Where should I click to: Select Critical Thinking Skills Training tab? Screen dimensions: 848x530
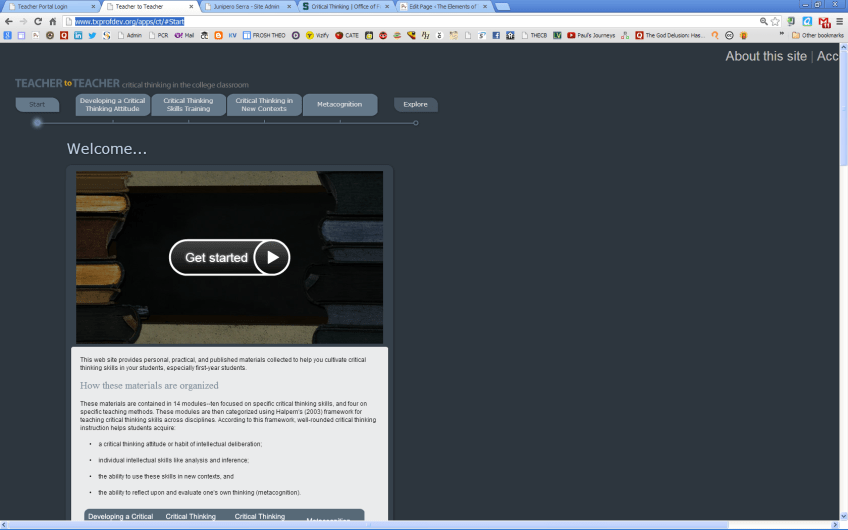[188, 105]
